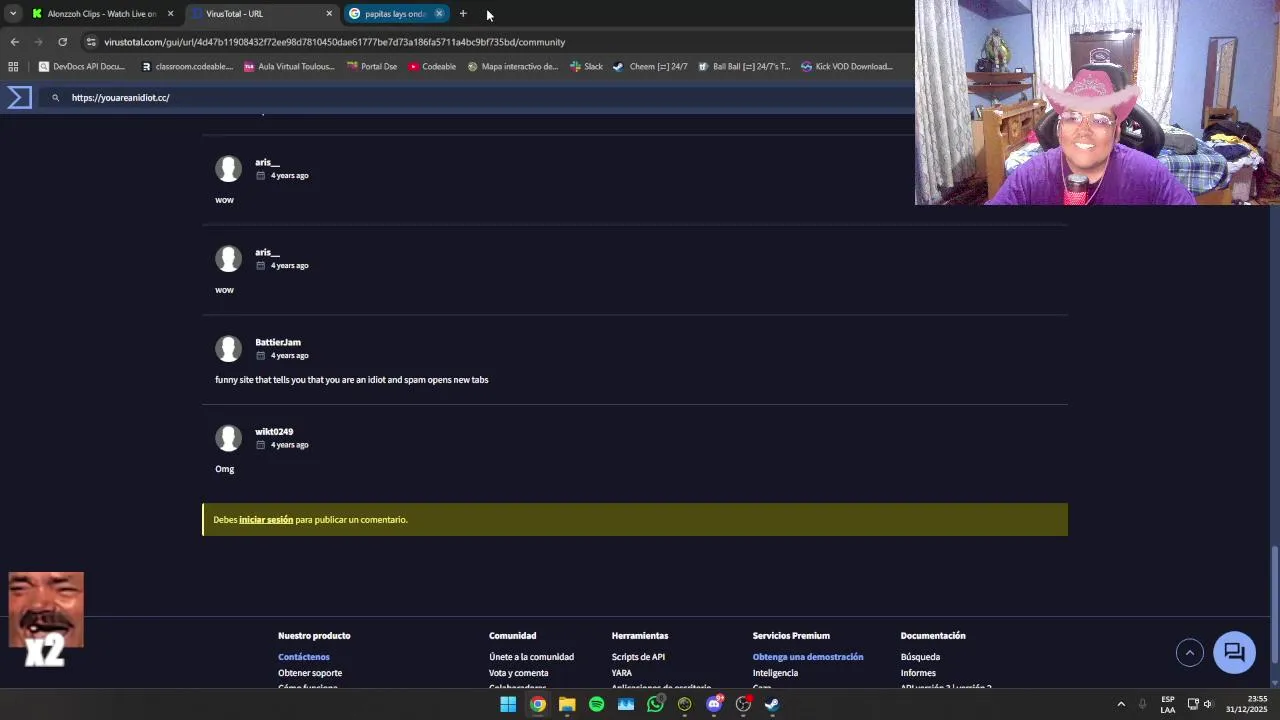Image resolution: width=1280 pixels, height=720 pixels.
Task: Click the search magnifier icon in VirusTotal bar
Action: point(56,98)
